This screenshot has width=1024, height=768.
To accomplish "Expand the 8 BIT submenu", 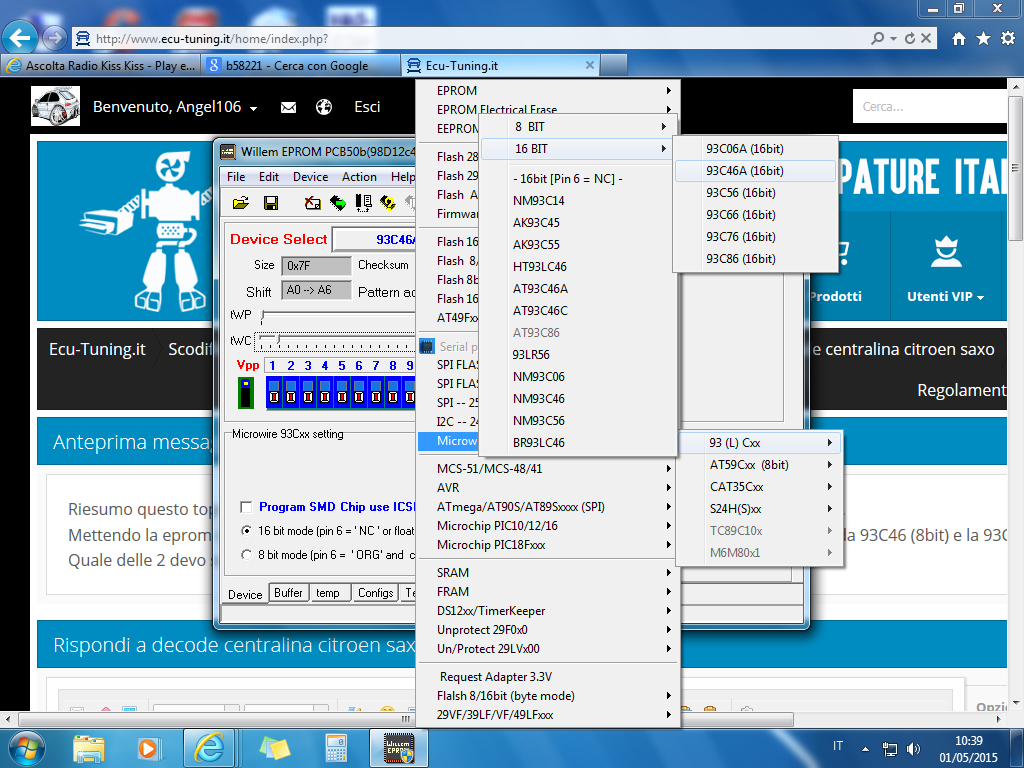I will tap(578, 127).
